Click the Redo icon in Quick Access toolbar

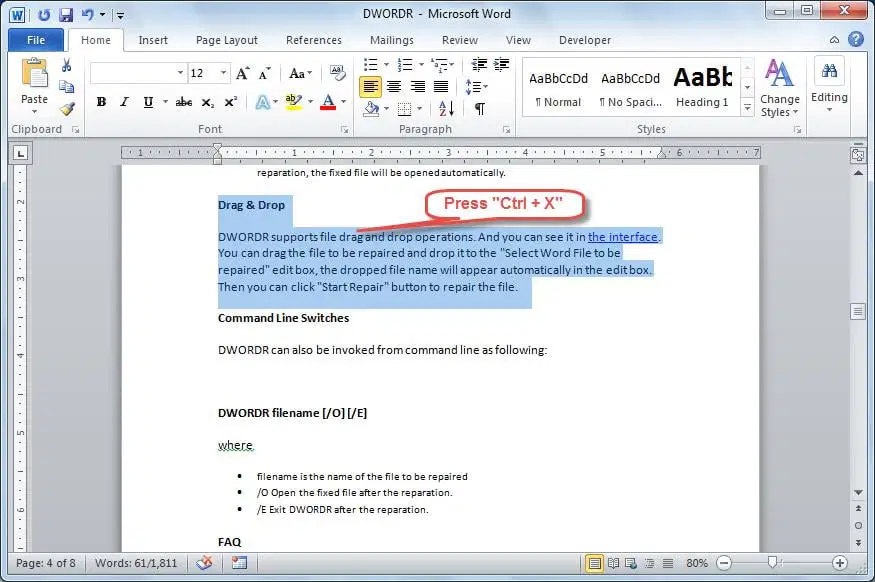pos(44,15)
